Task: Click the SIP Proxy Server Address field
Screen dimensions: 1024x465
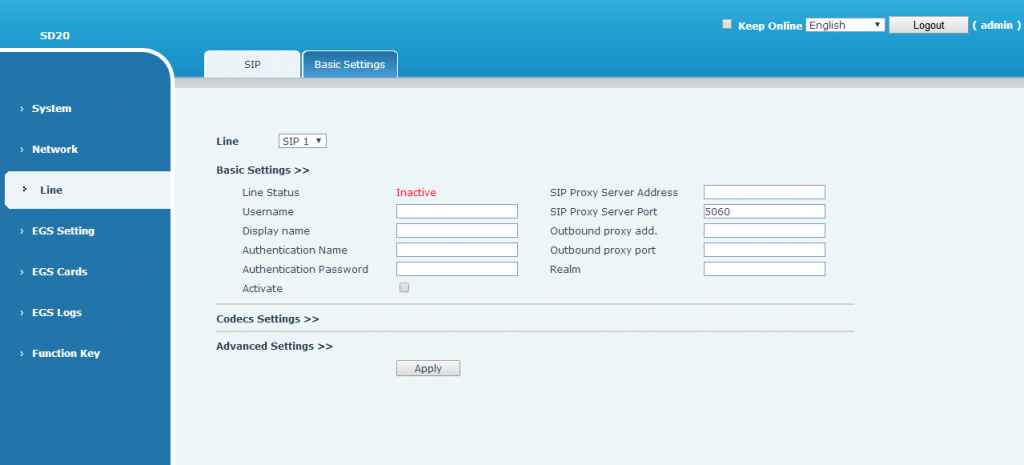Action: (764, 192)
